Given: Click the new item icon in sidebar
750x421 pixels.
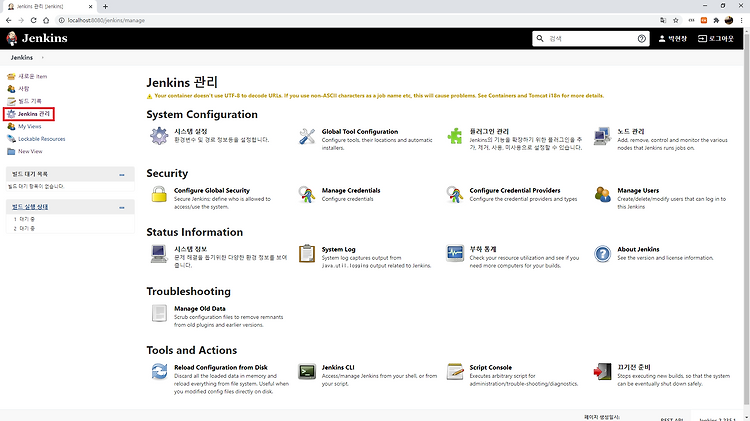Looking at the screenshot, I should (11, 77).
